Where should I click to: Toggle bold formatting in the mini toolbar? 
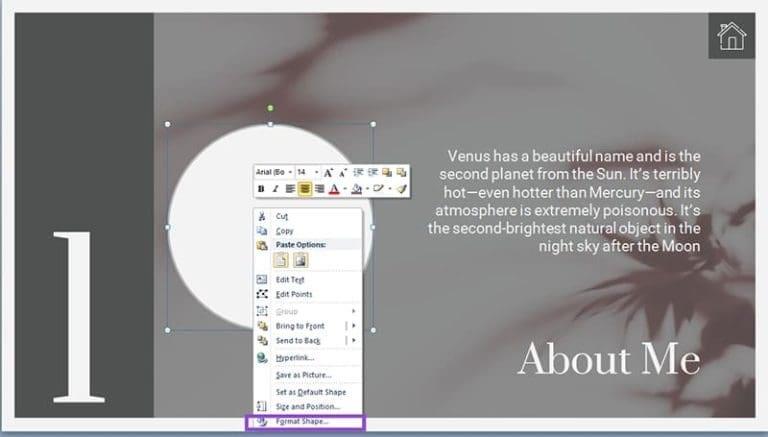(261, 189)
